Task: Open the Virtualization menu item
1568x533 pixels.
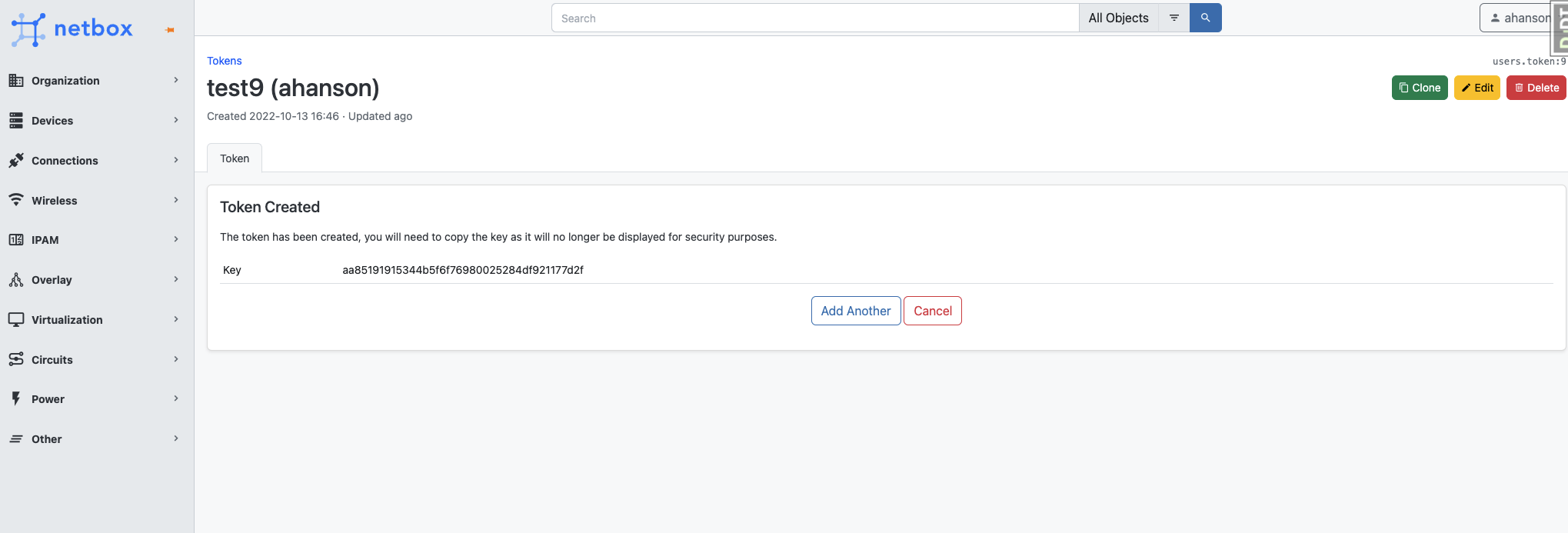Action: [97, 320]
